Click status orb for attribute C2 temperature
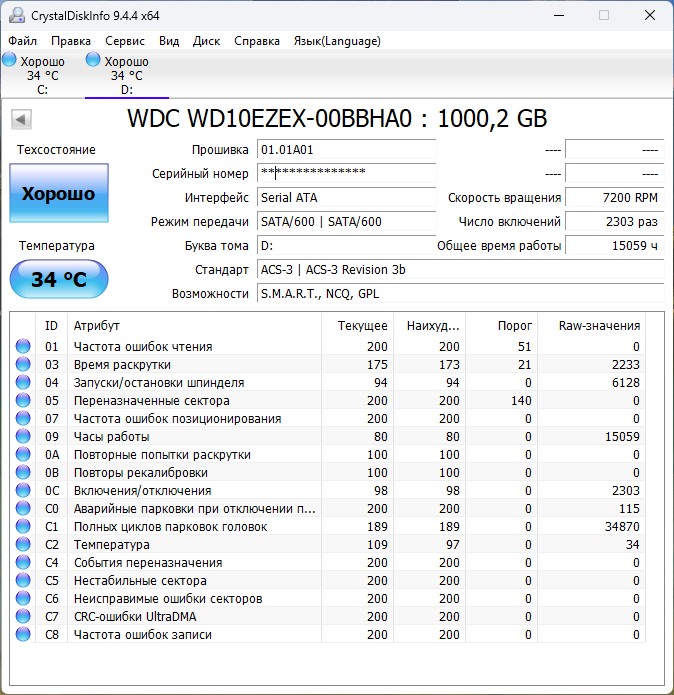The width and height of the screenshot is (674, 695). tap(23, 544)
